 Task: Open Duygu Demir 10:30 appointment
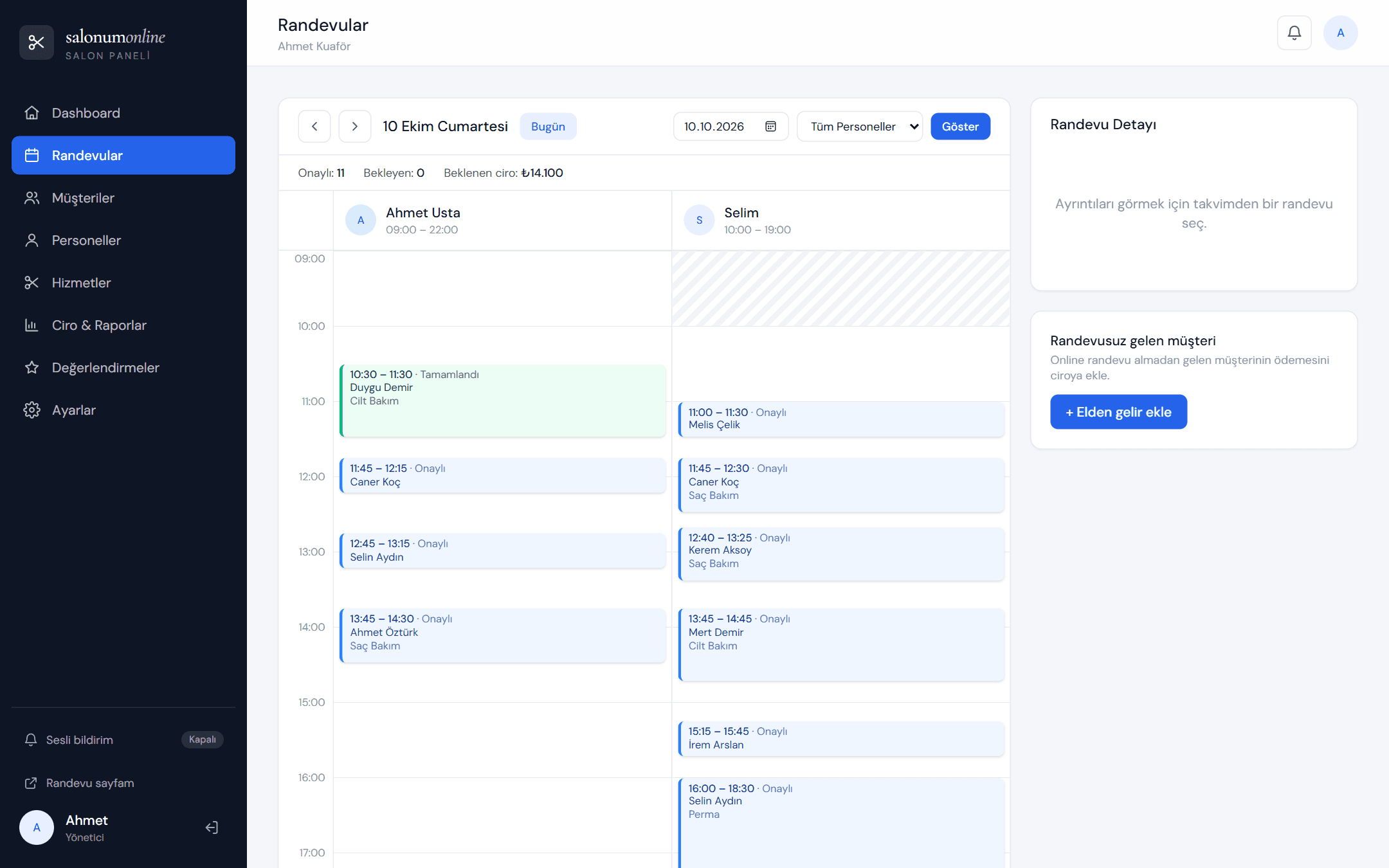tap(503, 401)
